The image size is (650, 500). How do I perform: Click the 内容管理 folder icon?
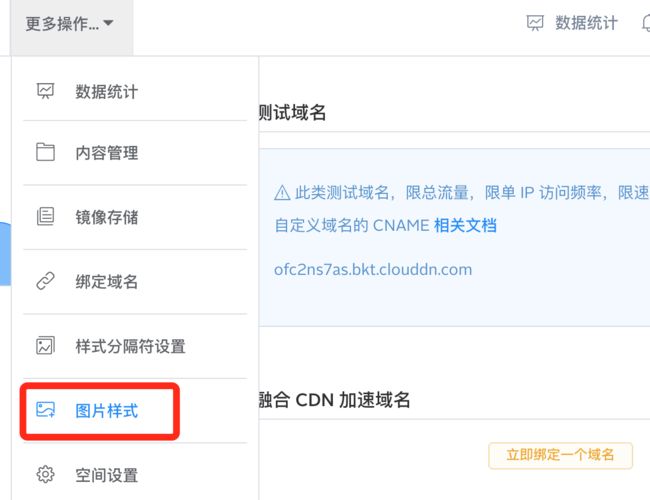click(45, 152)
